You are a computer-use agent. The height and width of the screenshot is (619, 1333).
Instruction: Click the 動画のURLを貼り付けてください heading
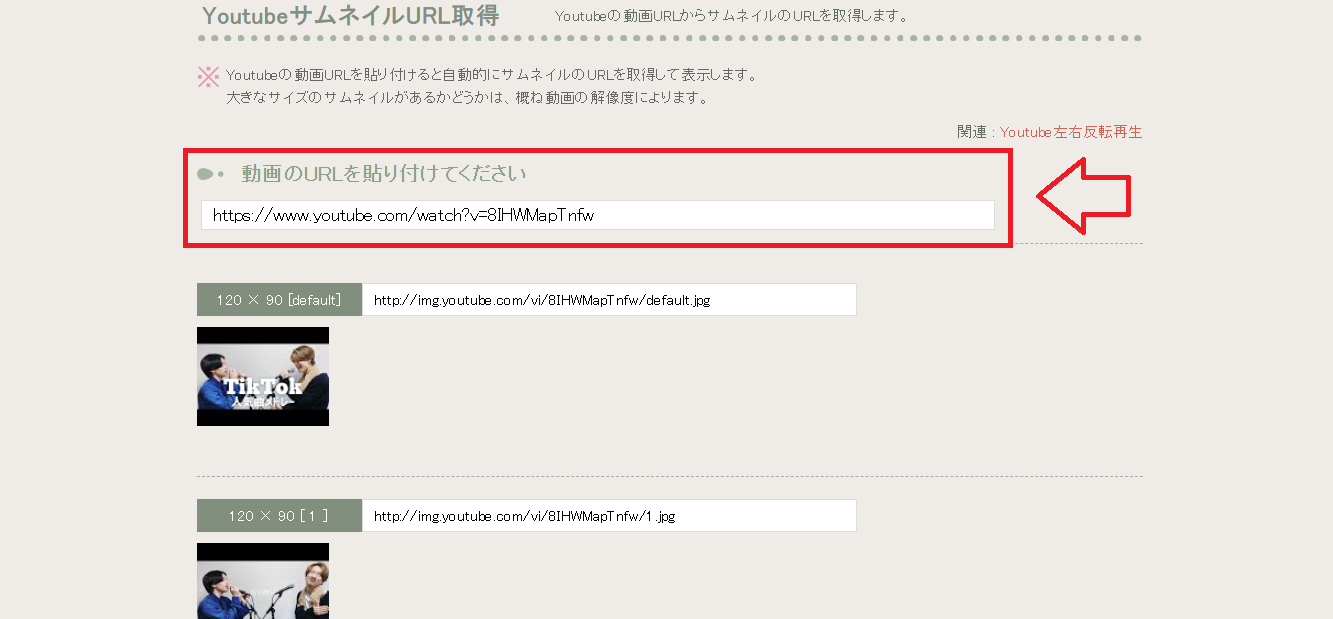[x=383, y=174]
